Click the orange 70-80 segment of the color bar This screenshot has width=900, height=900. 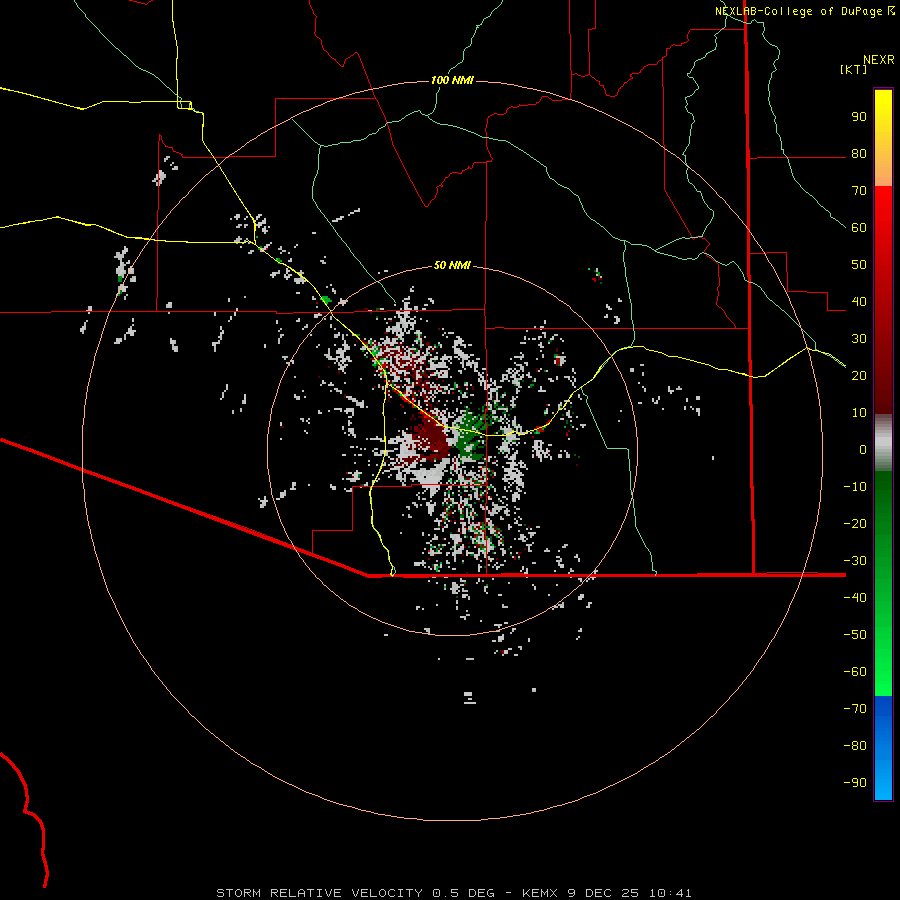883,170
